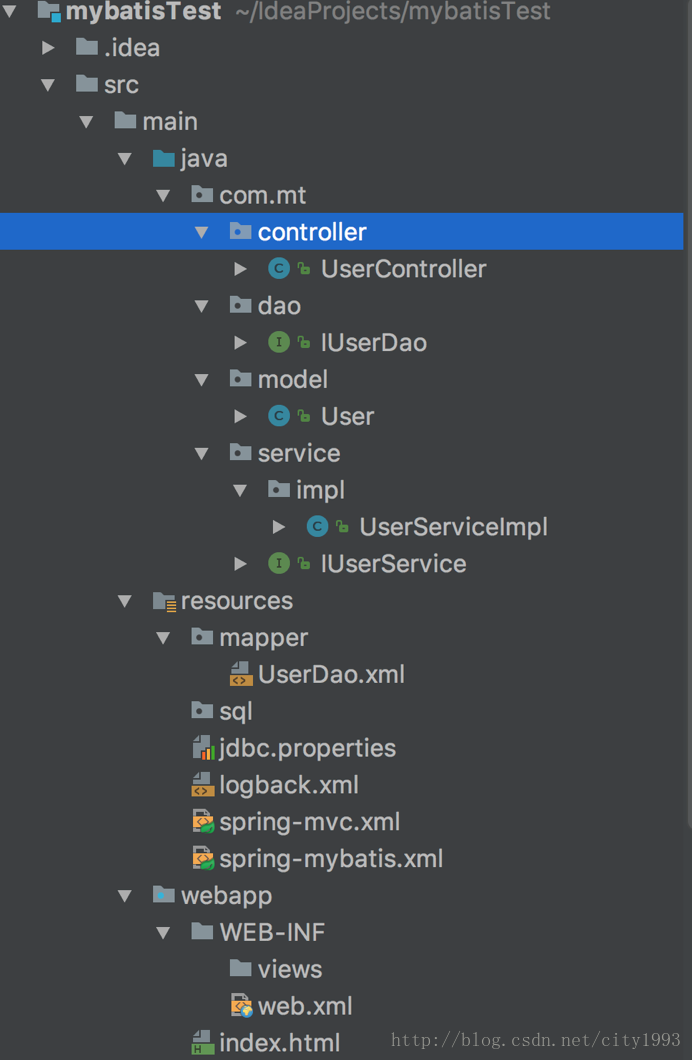Click the resources root folder icon
Image resolution: width=692 pixels, height=1060 pixels.
164,601
